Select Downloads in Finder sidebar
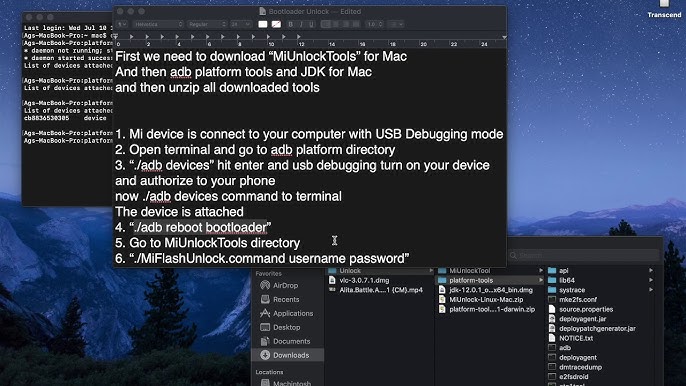 [x=288, y=355]
